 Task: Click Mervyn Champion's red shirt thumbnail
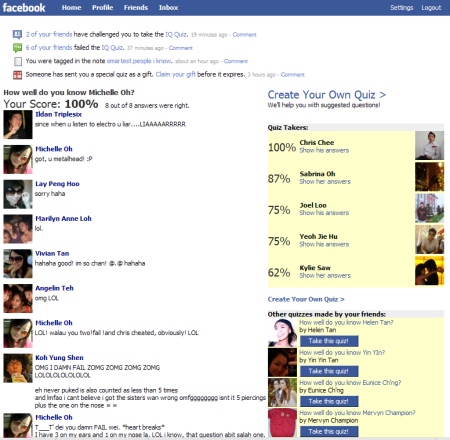pos(282,423)
